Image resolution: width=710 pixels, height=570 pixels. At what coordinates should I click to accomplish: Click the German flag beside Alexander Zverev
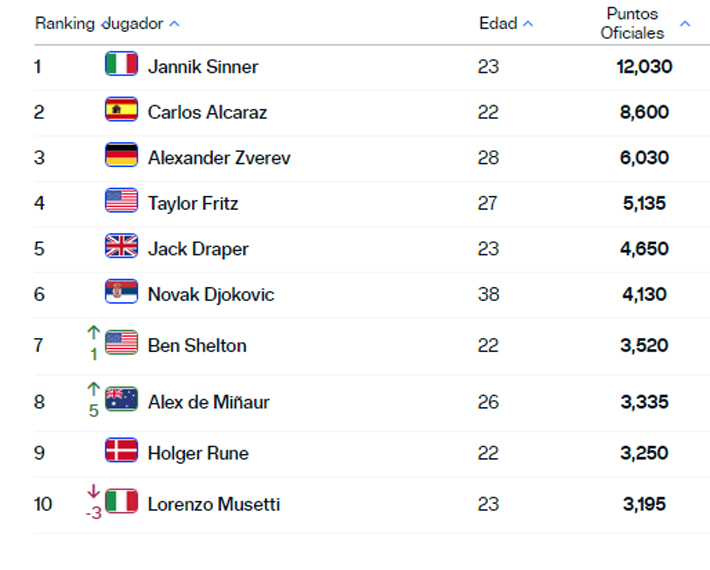pos(121,155)
